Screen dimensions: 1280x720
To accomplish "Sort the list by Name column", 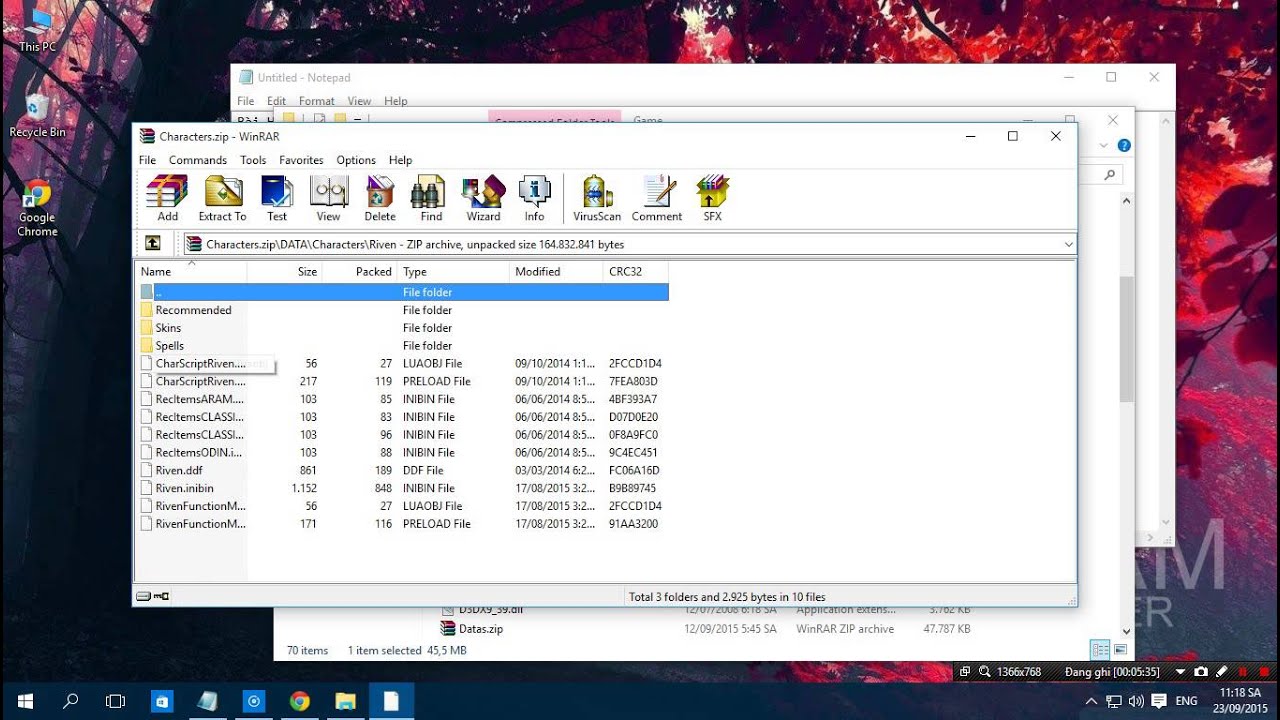I will (191, 271).
